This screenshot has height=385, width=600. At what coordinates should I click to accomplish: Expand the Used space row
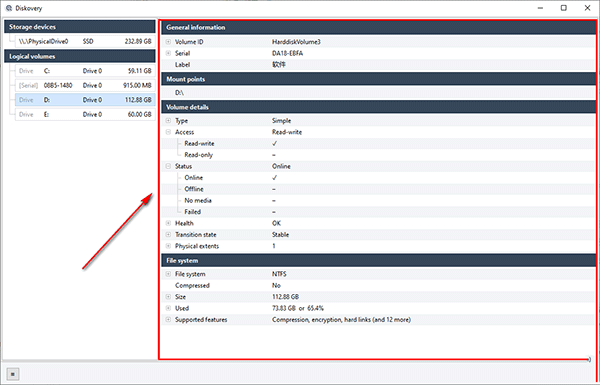point(168,308)
